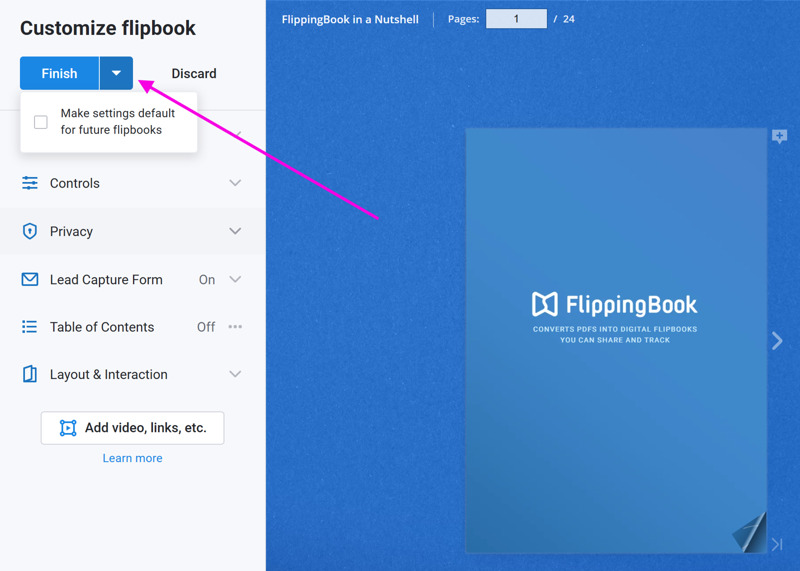Click the FlippingBook cover page
This screenshot has height=571, width=800.
tap(616, 340)
